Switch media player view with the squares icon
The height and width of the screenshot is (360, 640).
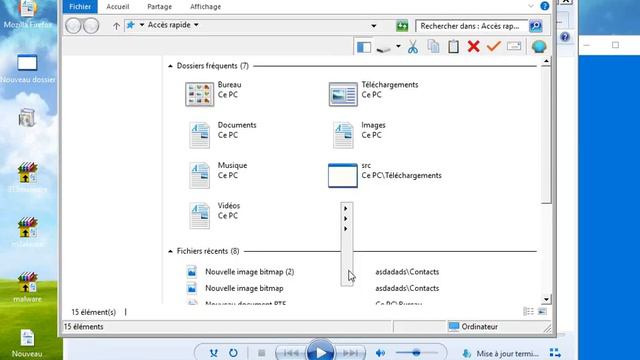coord(555,353)
